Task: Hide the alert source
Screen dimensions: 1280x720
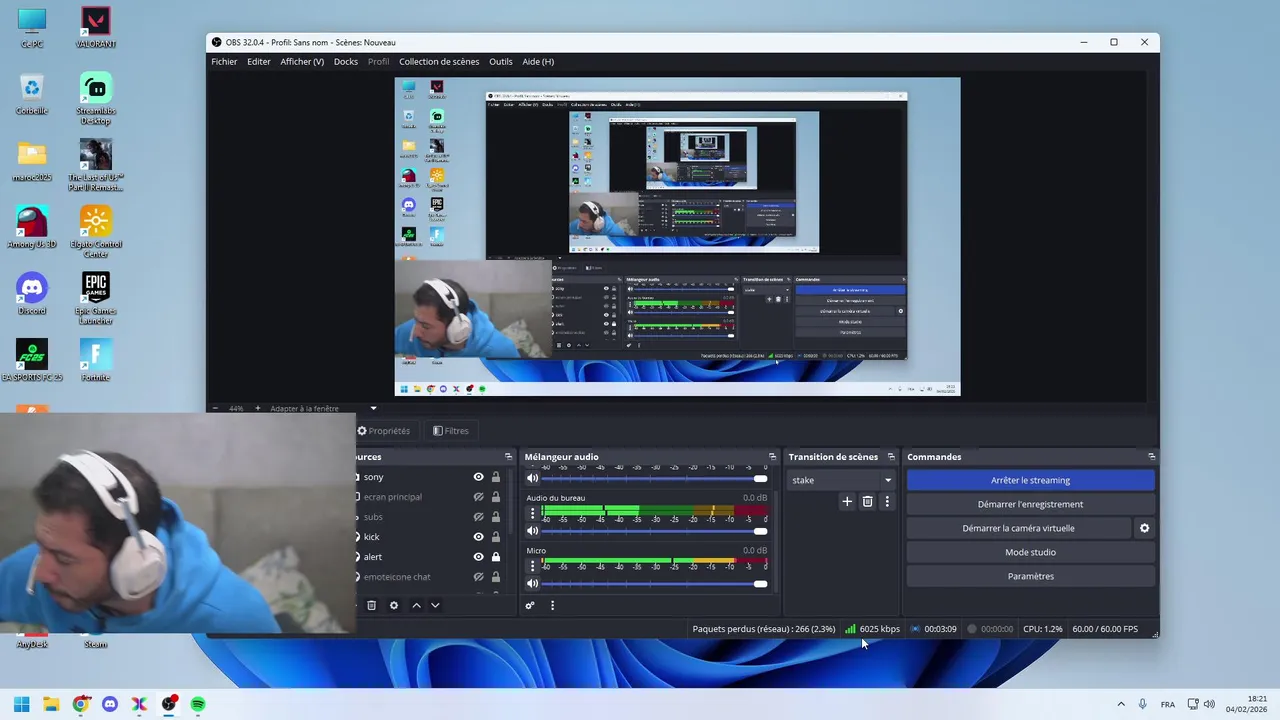Action: pos(478,557)
